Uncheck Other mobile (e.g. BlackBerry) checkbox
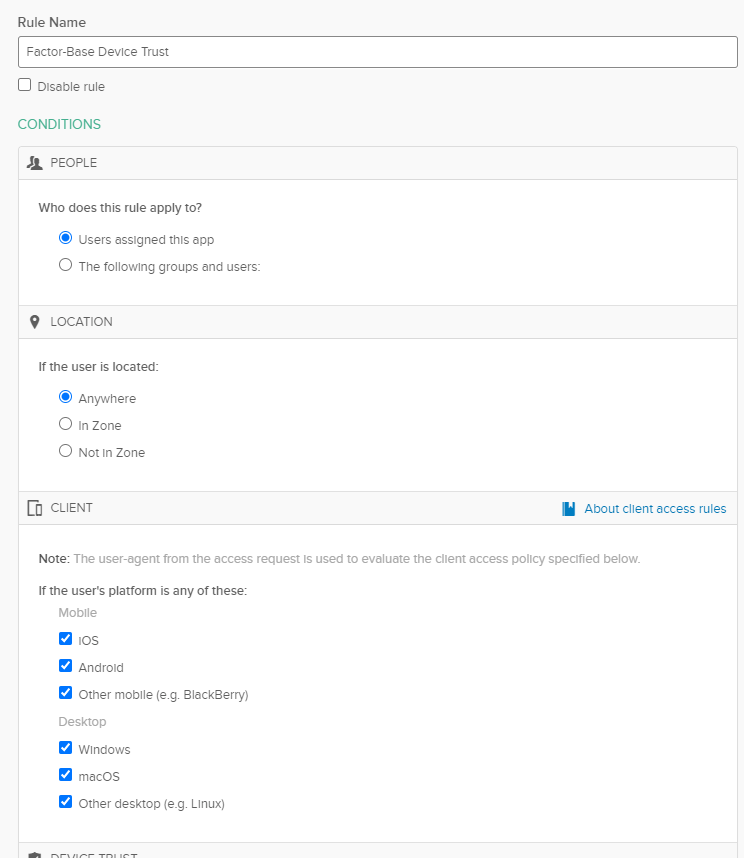744x858 pixels. 66,693
